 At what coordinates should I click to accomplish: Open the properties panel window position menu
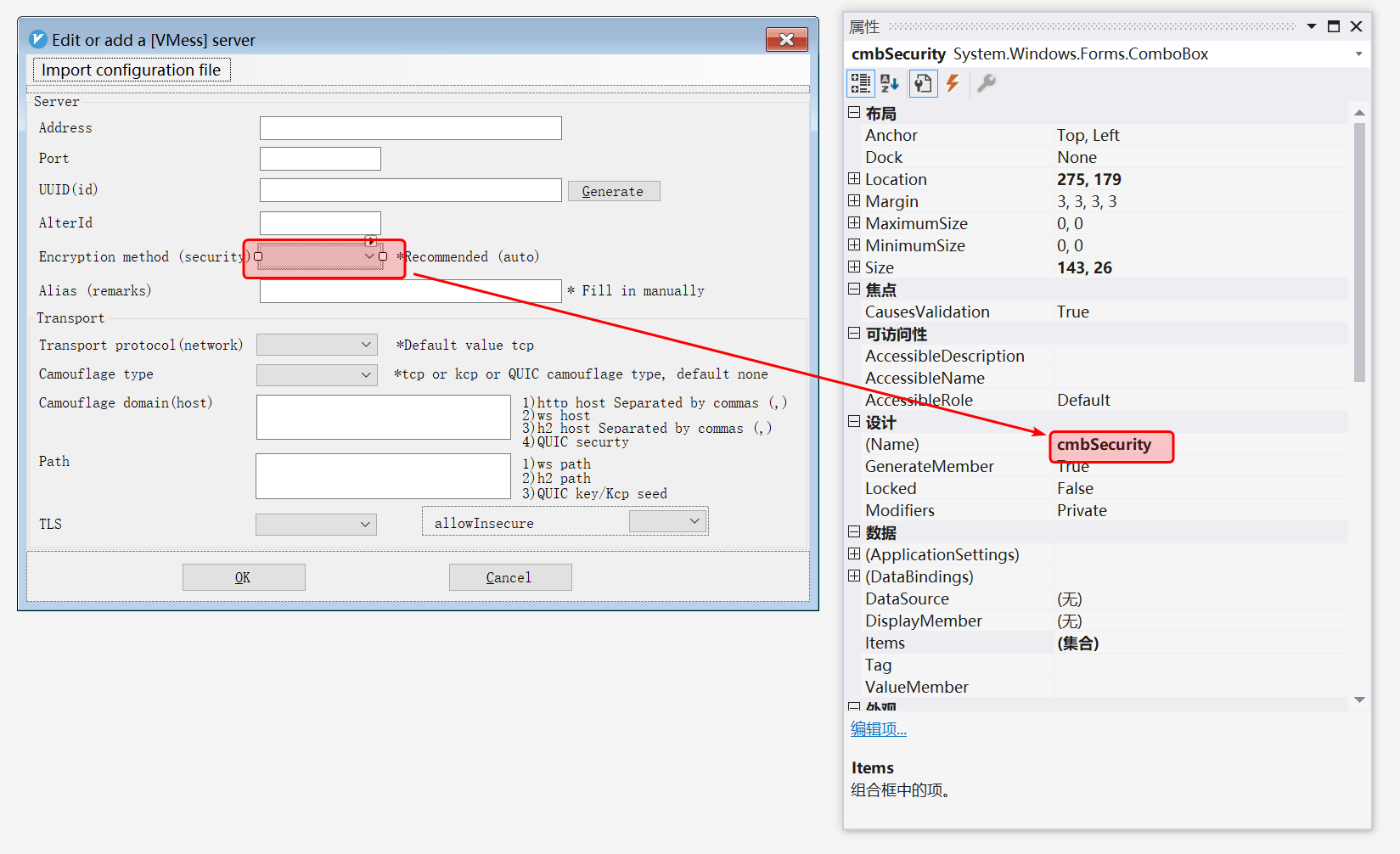(x=1311, y=26)
